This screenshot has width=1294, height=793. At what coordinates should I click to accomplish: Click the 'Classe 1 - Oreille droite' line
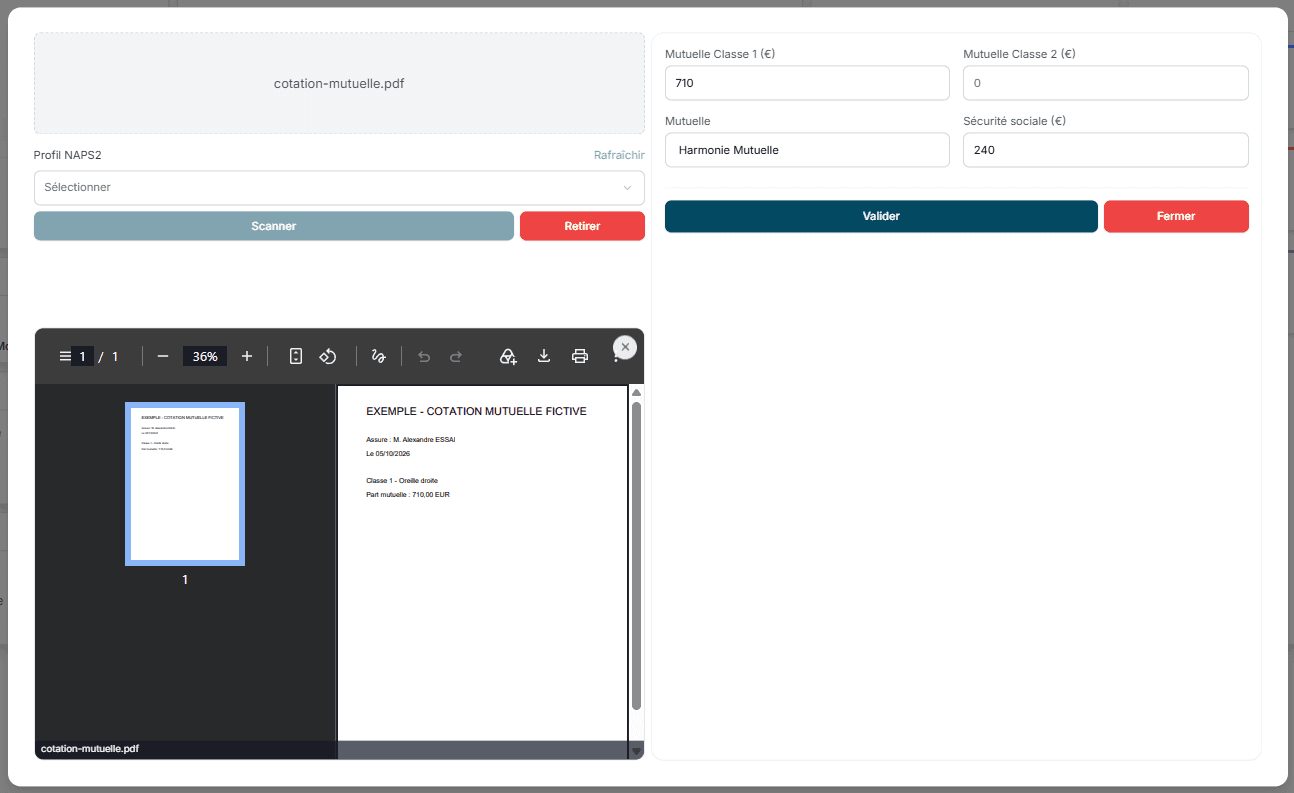402,481
